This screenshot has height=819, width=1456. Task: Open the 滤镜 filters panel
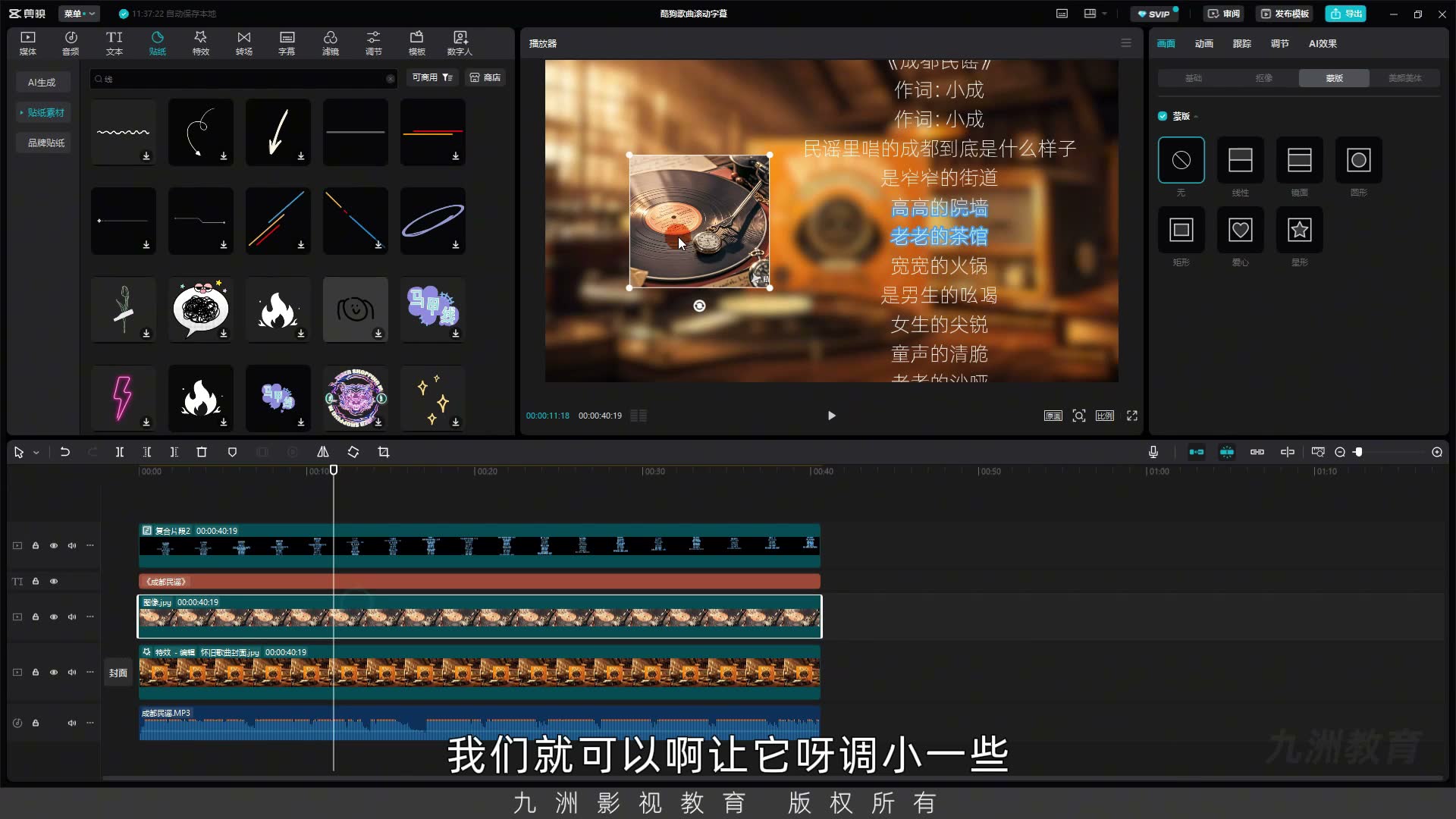(330, 43)
